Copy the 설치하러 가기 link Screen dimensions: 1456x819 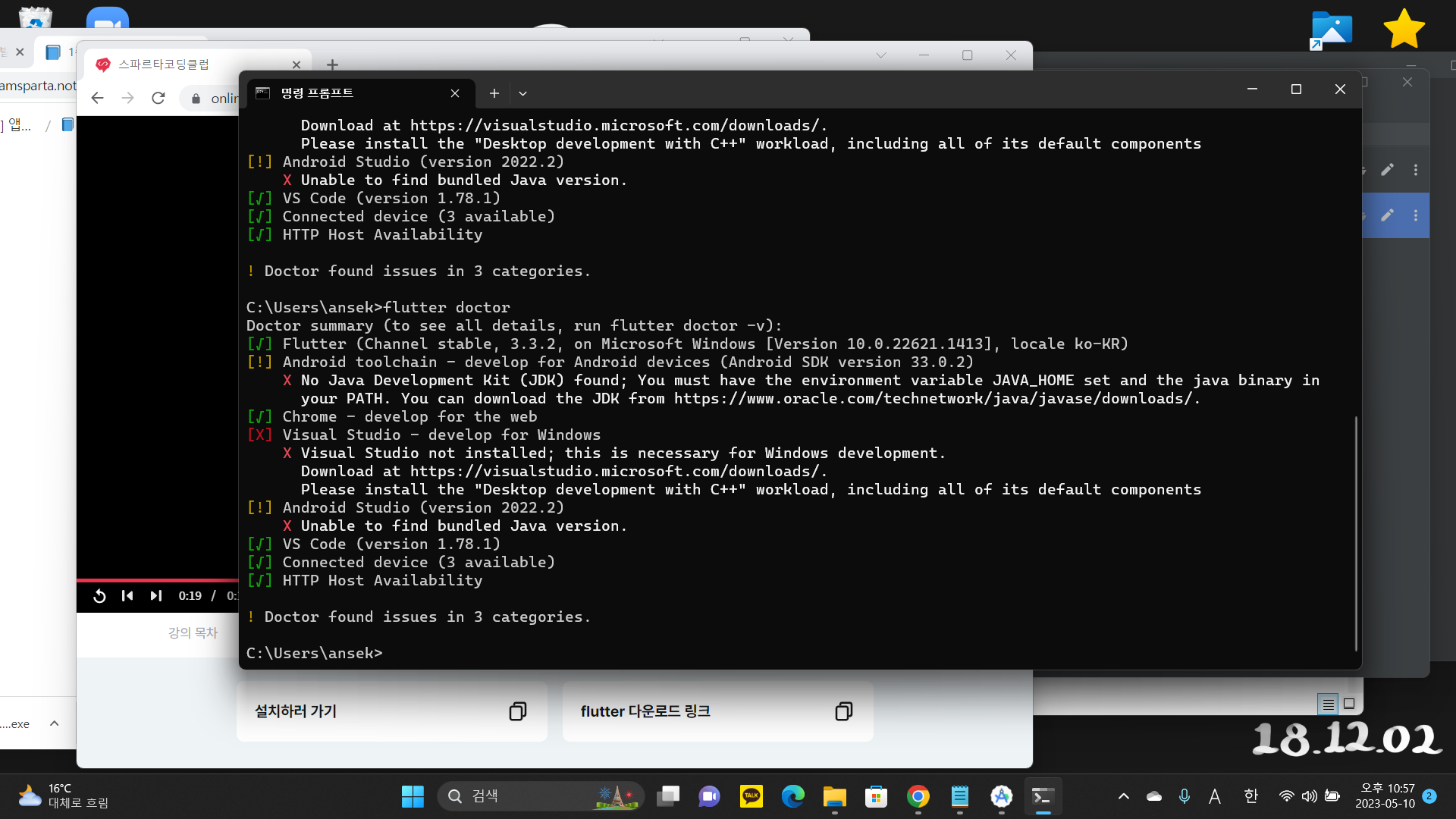click(x=518, y=711)
